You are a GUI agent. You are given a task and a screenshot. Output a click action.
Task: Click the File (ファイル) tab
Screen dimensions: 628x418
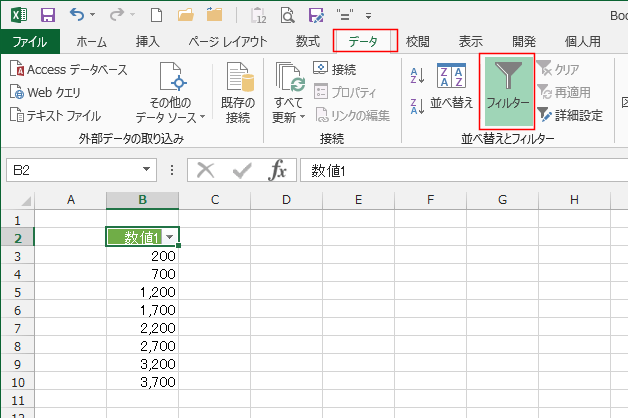coord(30,42)
